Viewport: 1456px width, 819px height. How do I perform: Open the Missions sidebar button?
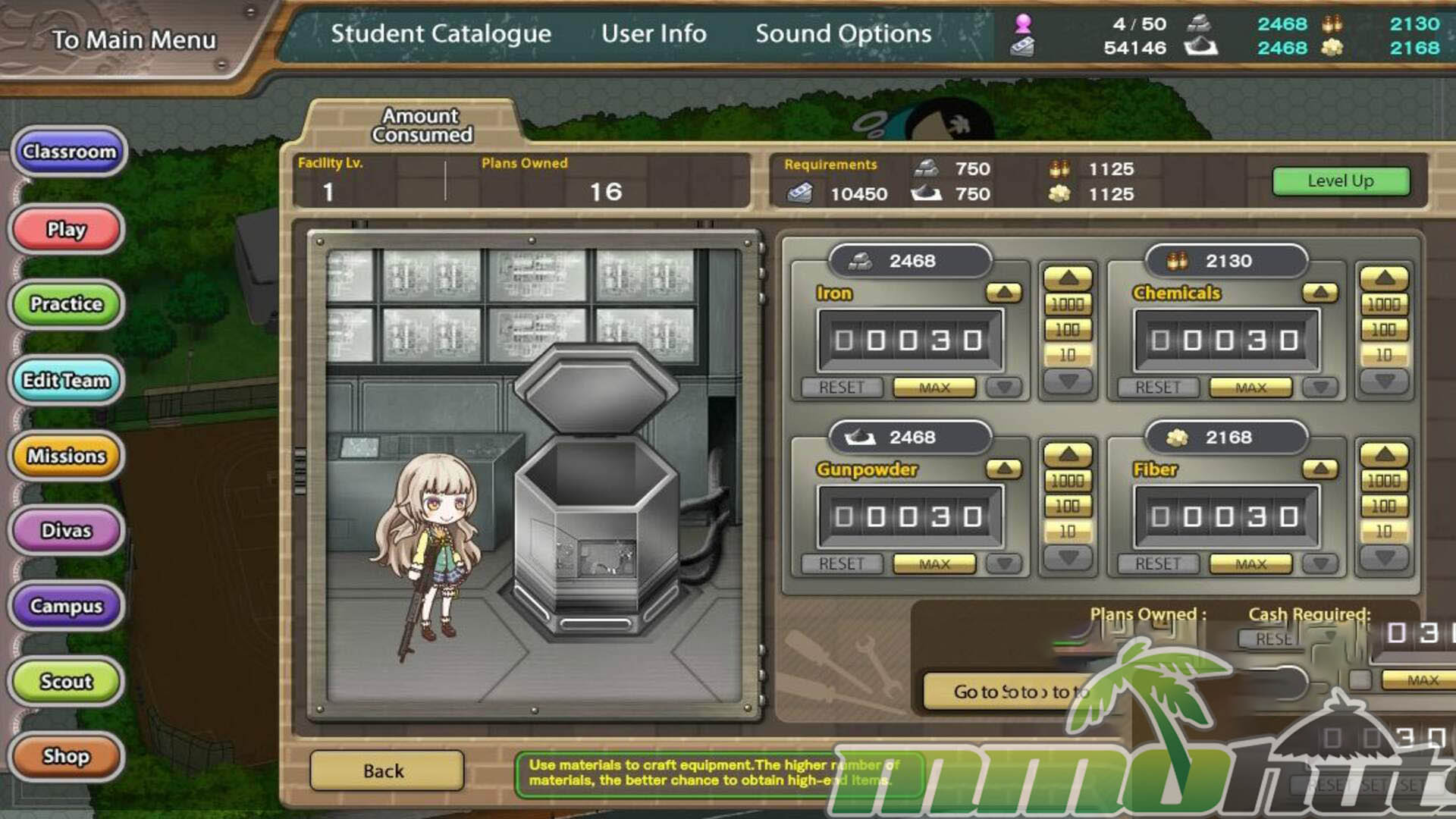coord(67,456)
